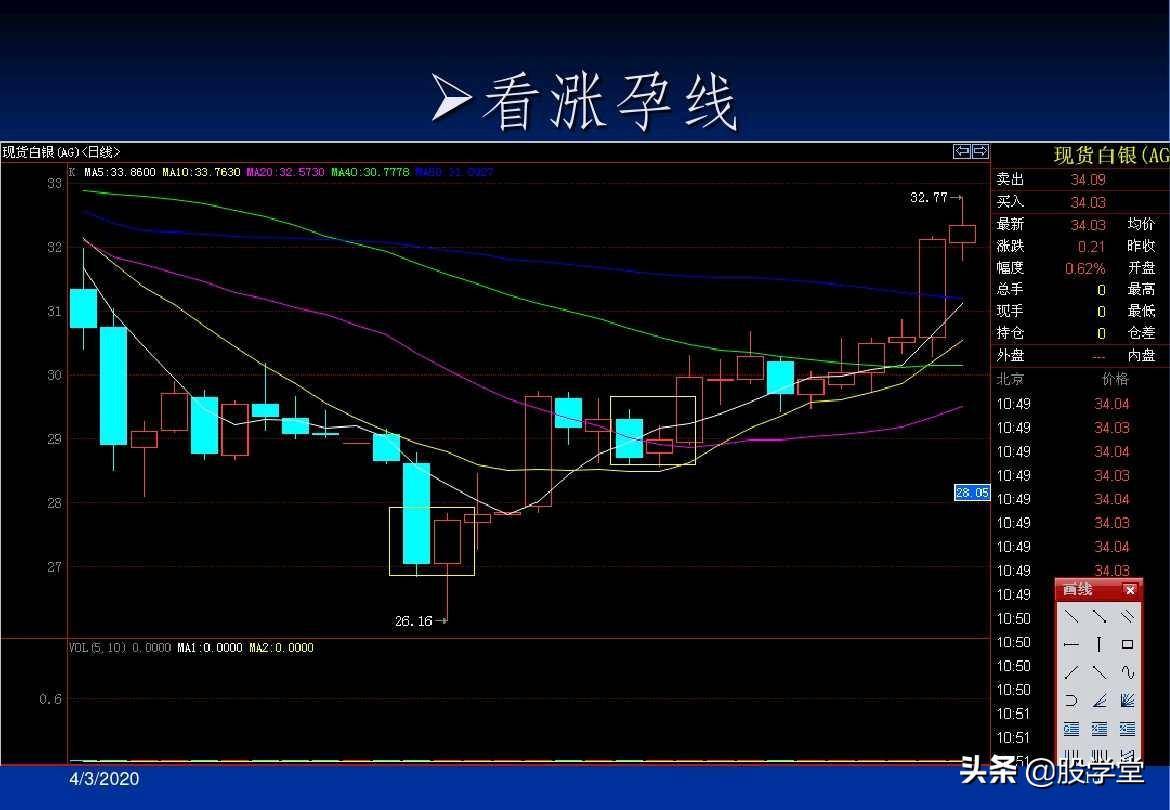This screenshot has width=1170, height=810.
Task: Choose the percentage retracement lines tool
Action: (1099, 729)
